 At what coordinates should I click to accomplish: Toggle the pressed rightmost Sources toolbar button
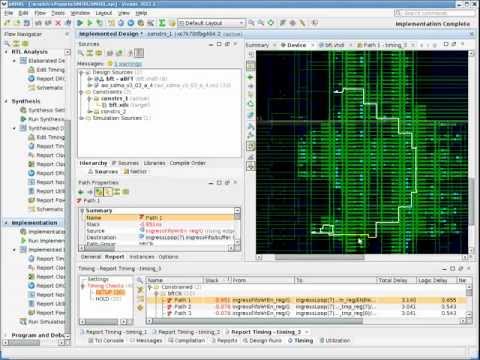[x=139, y=53]
